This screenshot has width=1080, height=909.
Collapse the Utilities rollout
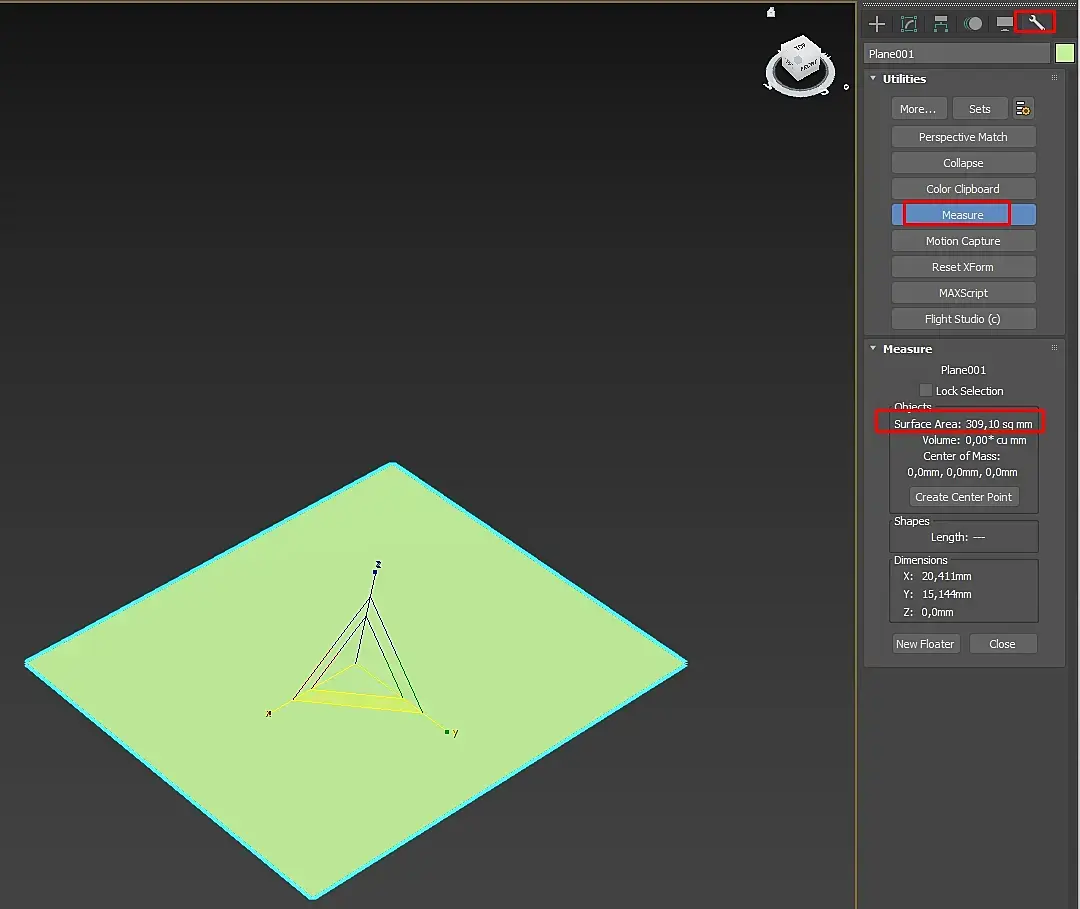click(x=873, y=79)
